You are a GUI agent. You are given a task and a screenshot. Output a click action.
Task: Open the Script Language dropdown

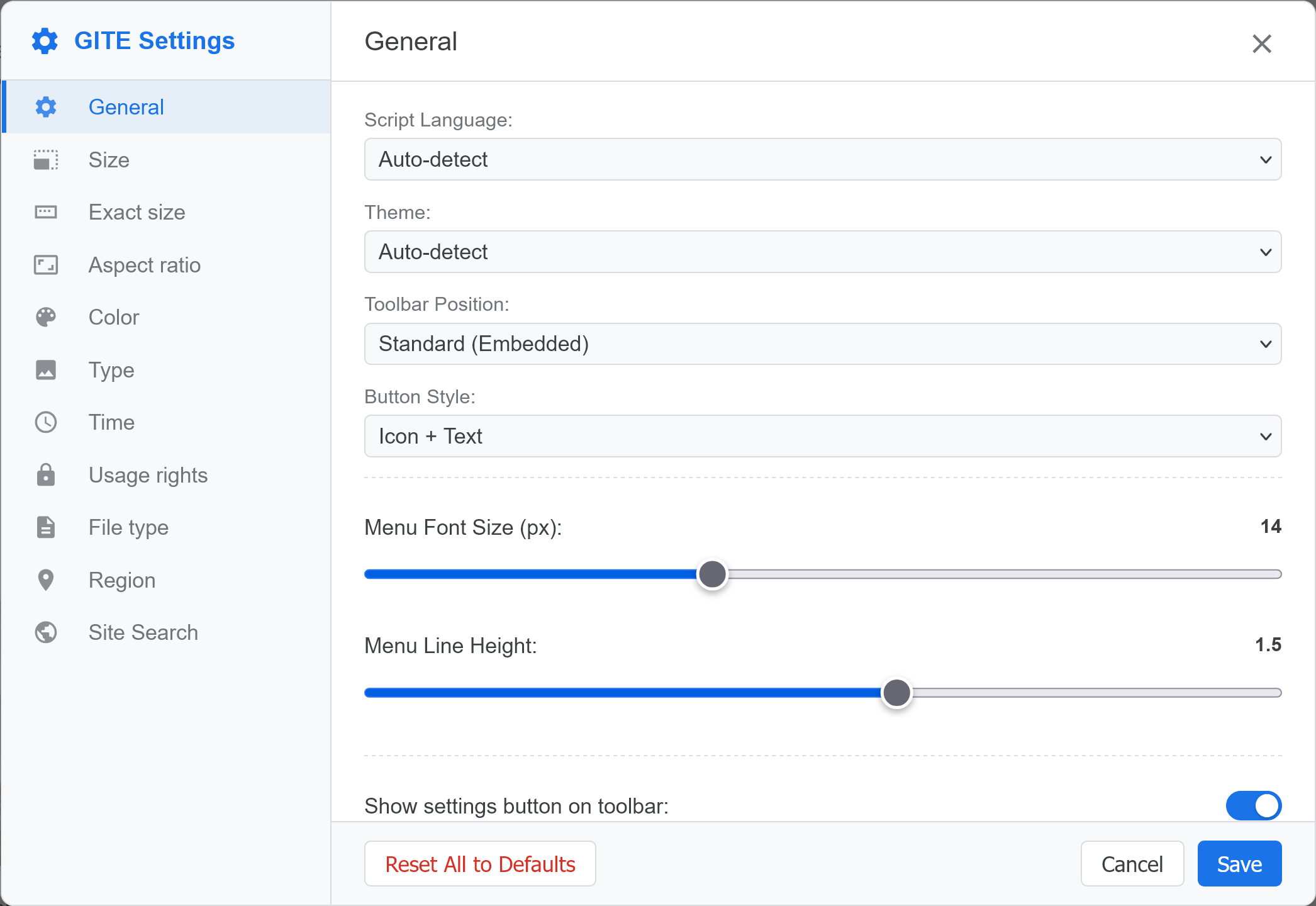822,159
